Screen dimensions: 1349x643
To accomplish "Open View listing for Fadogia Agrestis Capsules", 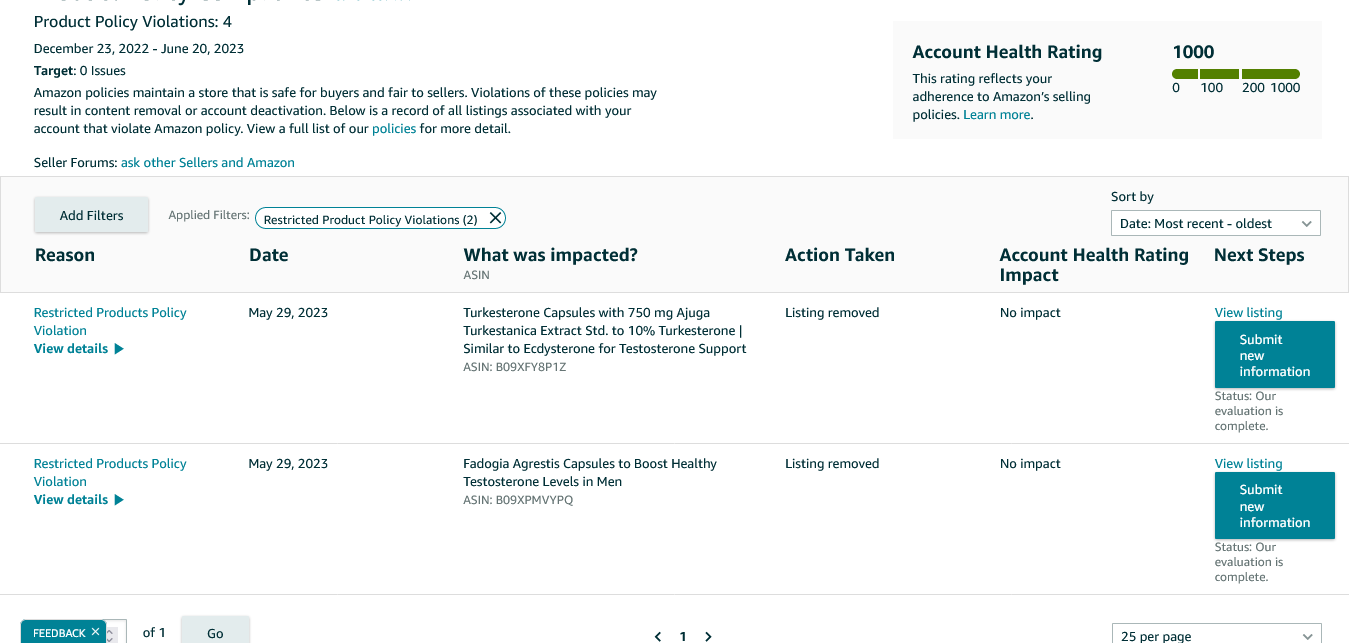I will click(x=1248, y=464).
